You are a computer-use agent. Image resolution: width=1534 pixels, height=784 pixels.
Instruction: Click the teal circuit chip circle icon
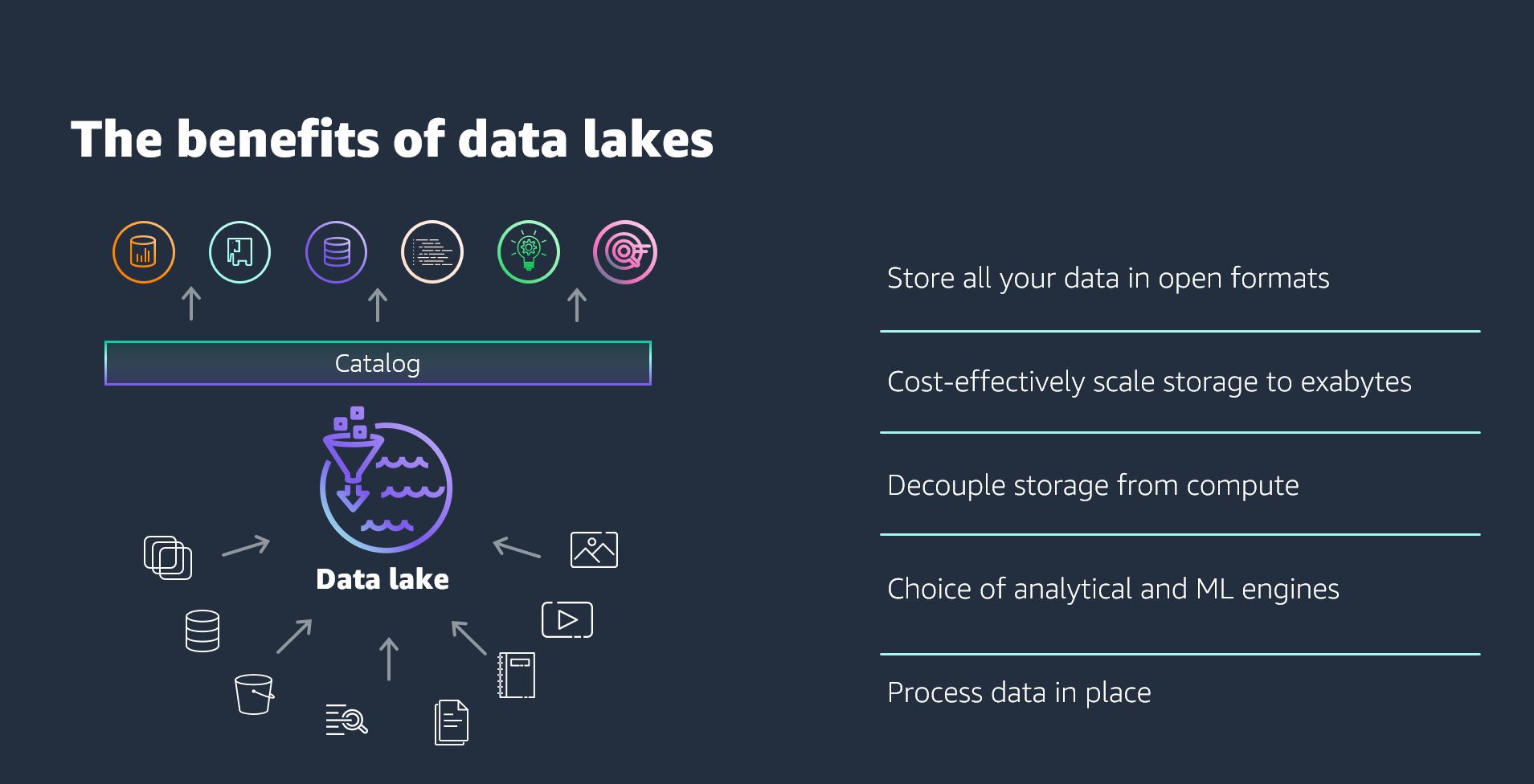[239, 252]
